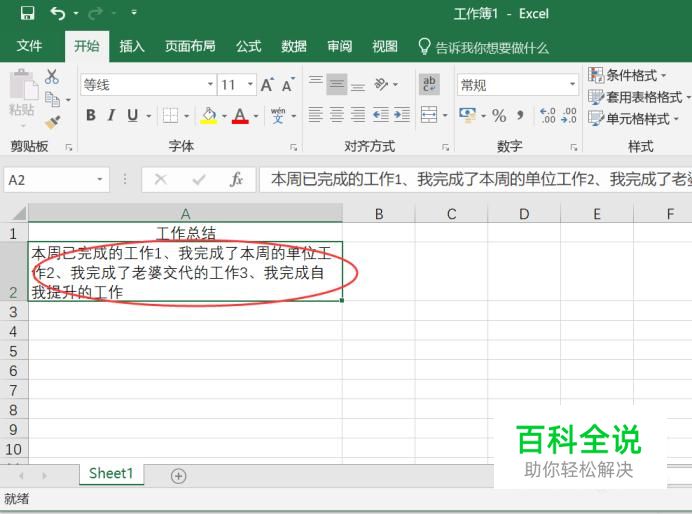
Task: Open the 文件 tab
Action: [30, 46]
